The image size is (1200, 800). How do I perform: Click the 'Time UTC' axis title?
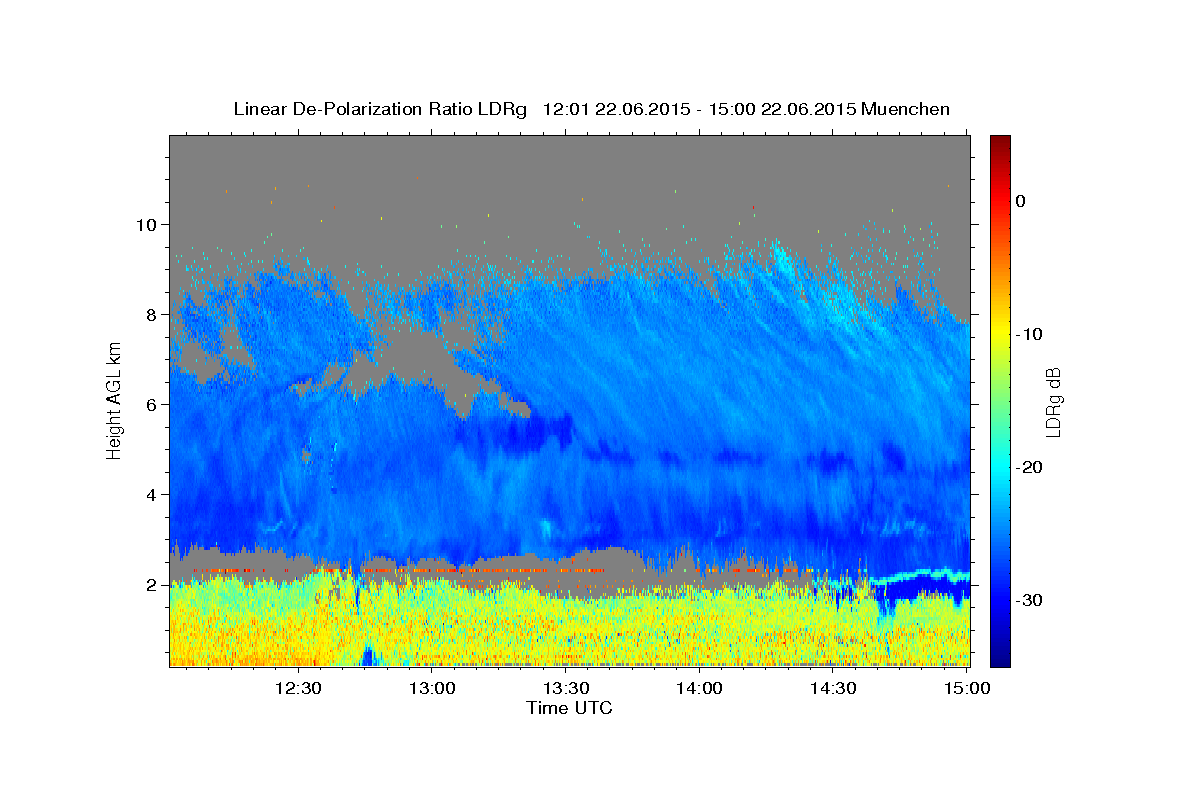click(569, 708)
